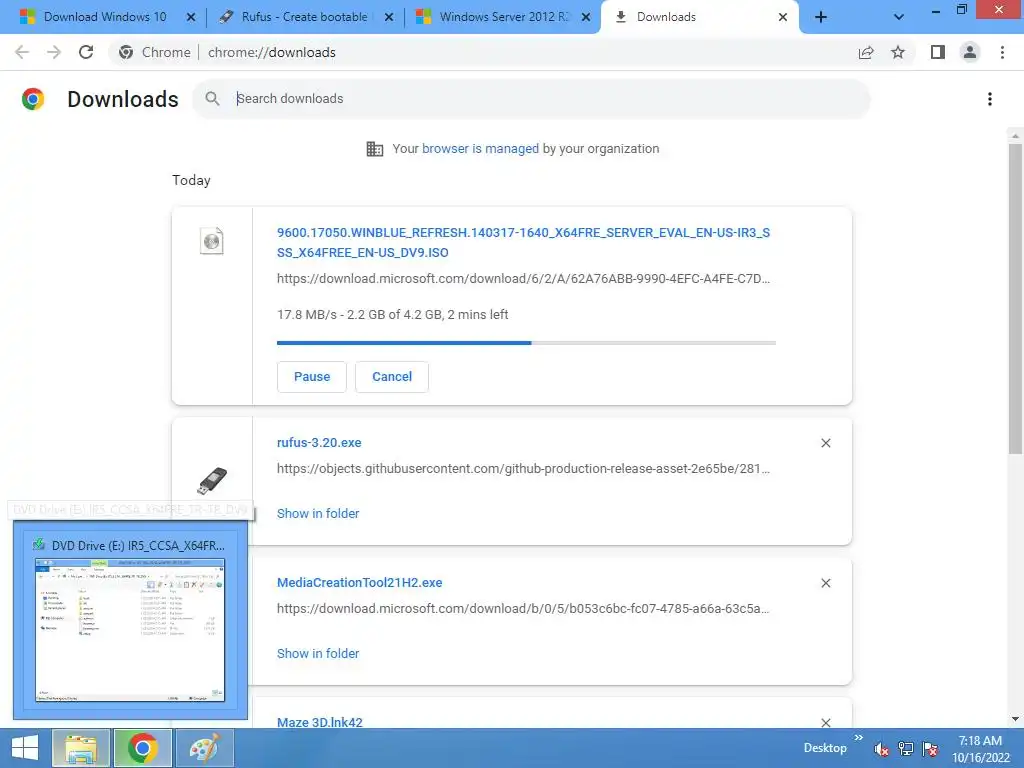Open the MediaCreationTool21H2.exe link
This screenshot has width=1024, height=768.
pos(359,583)
